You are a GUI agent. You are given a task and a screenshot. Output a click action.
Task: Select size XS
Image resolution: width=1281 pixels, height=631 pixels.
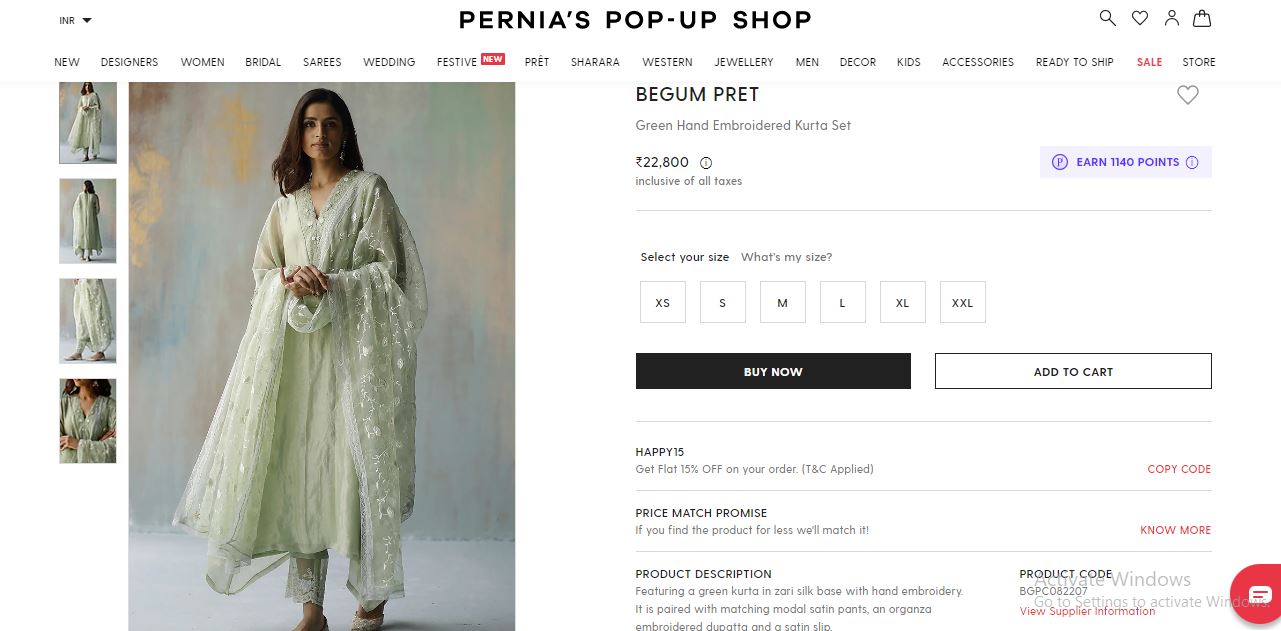[663, 302]
